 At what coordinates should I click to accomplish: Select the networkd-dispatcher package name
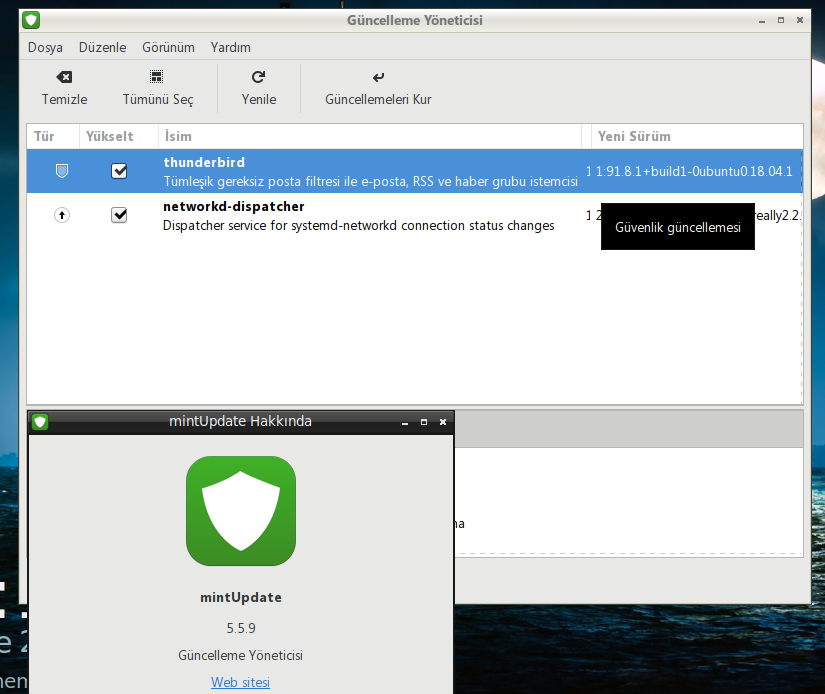[x=234, y=207]
